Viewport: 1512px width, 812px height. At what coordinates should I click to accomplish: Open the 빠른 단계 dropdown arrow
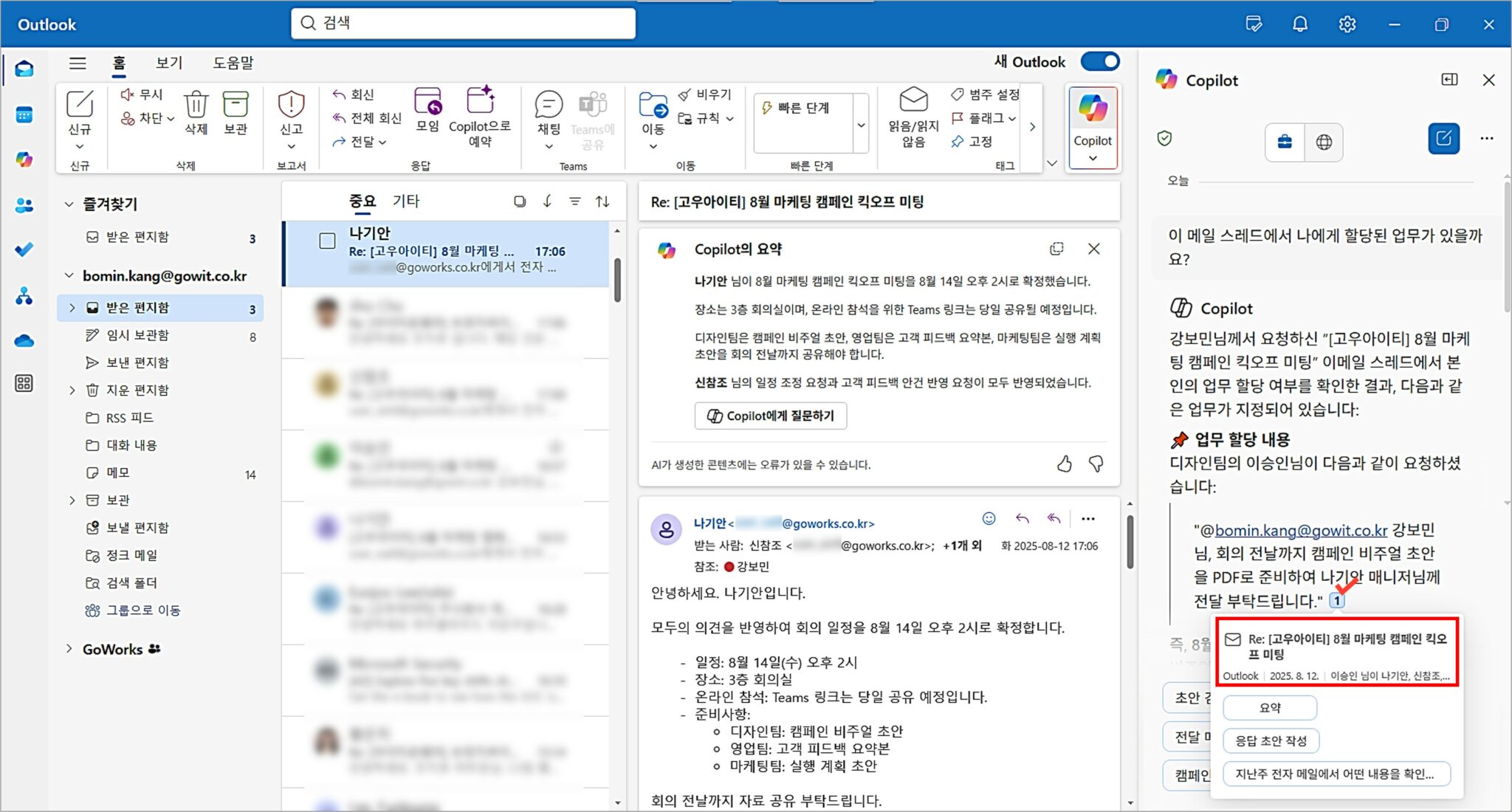tap(861, 125)
